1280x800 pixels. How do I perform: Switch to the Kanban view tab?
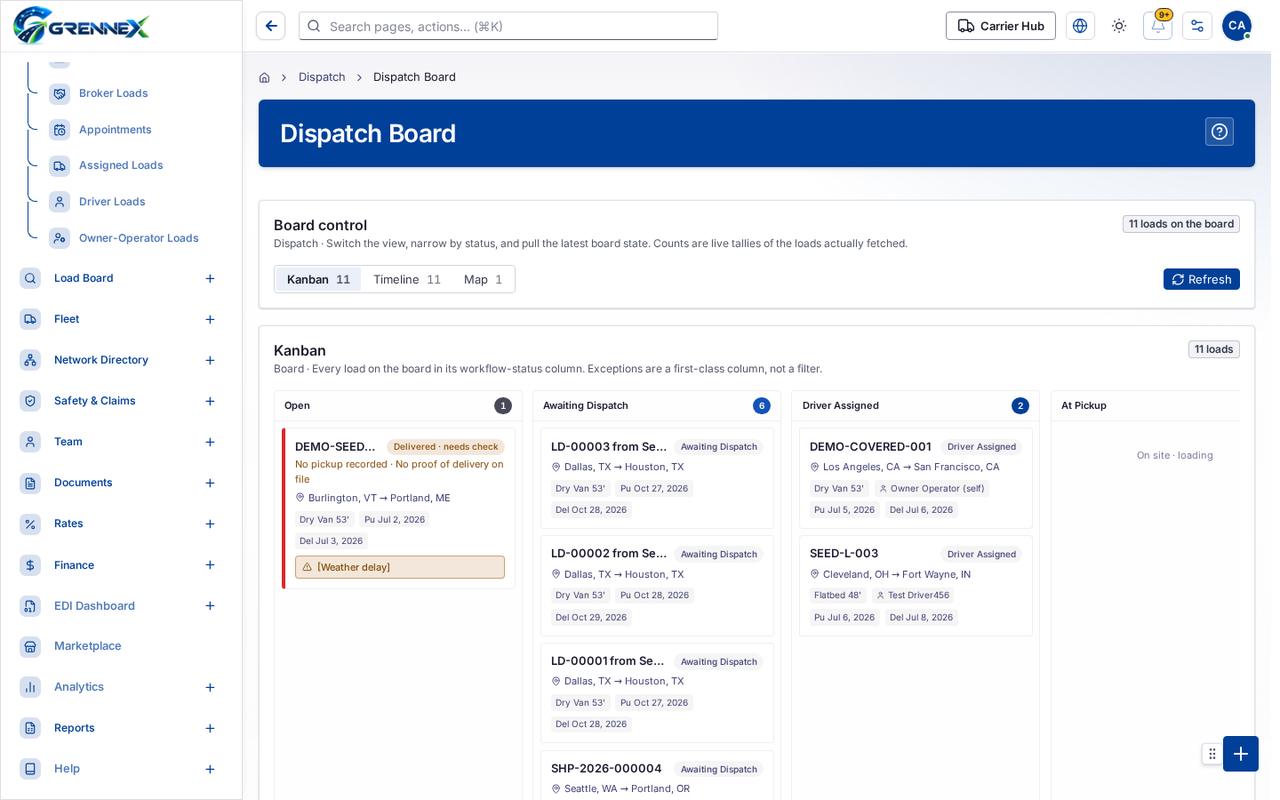pos(318,279)
